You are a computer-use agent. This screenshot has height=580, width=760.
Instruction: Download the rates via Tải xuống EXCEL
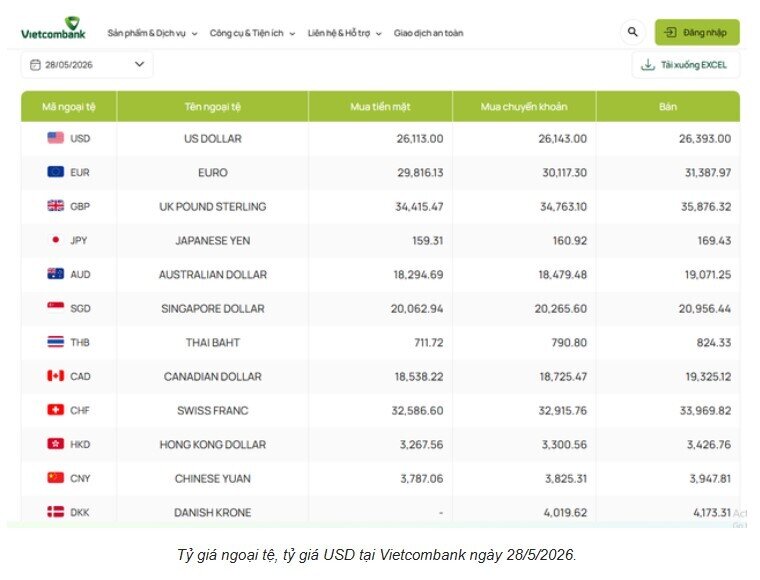(x=686, y=65)
